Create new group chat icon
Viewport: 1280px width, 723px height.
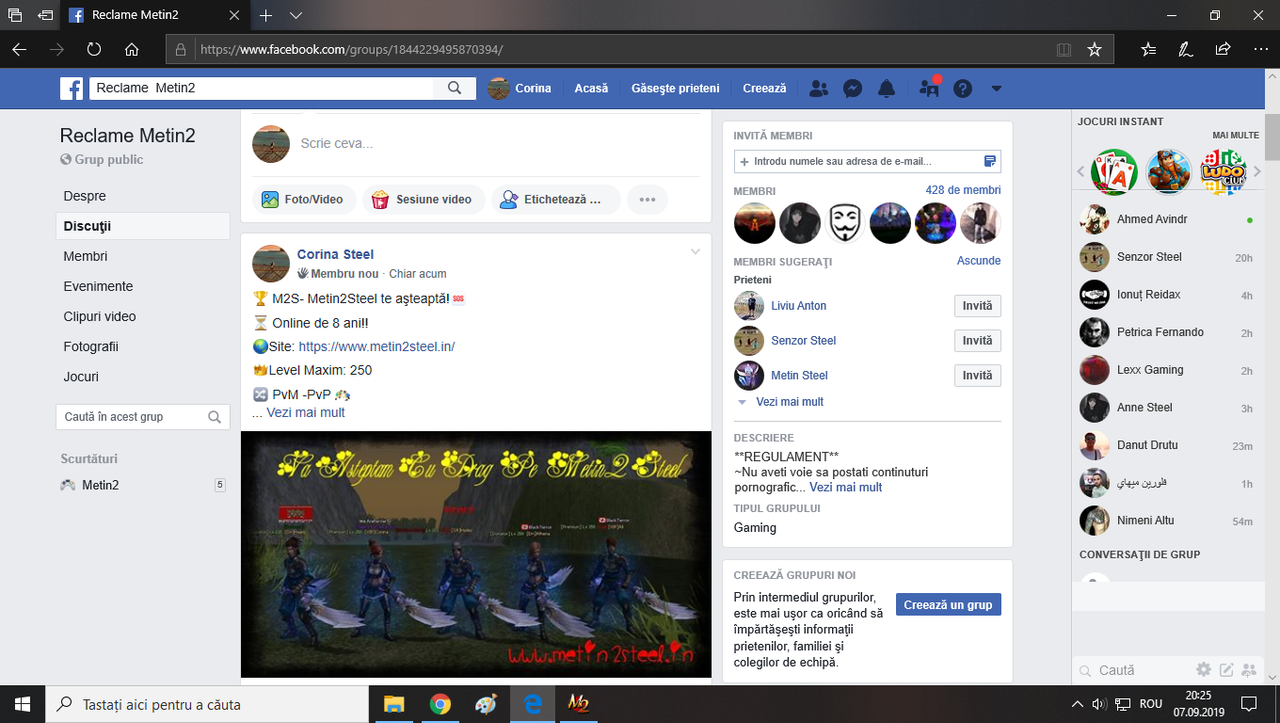(1248, 670)
